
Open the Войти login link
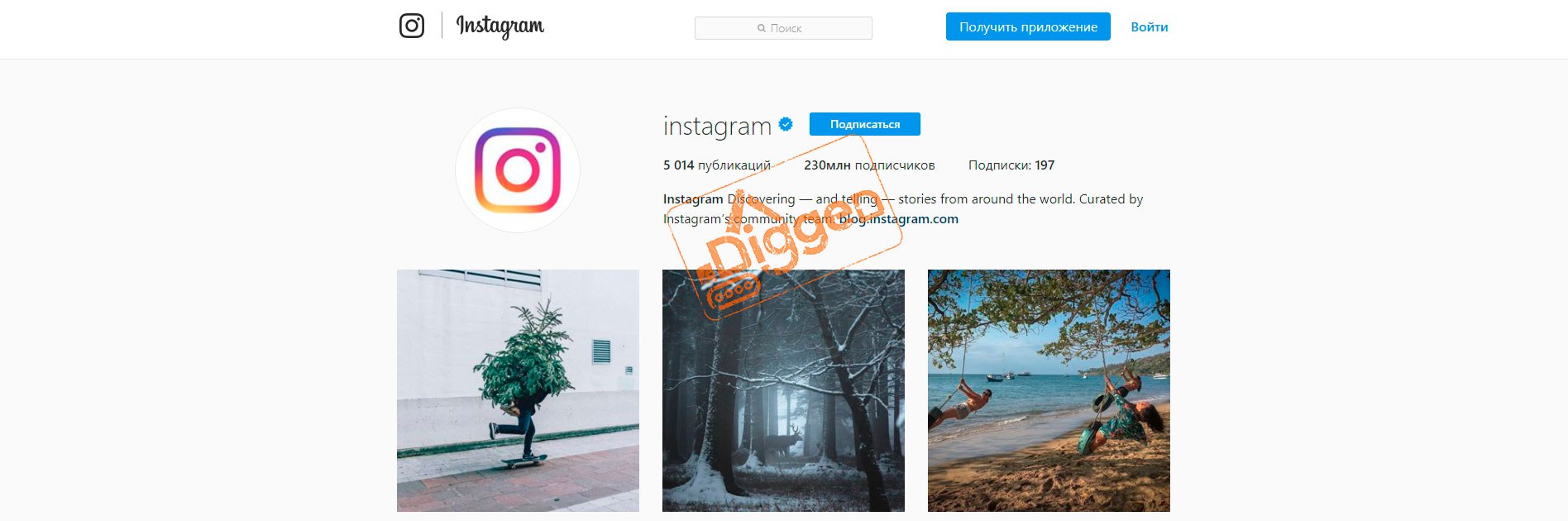tap(1150, 26)
